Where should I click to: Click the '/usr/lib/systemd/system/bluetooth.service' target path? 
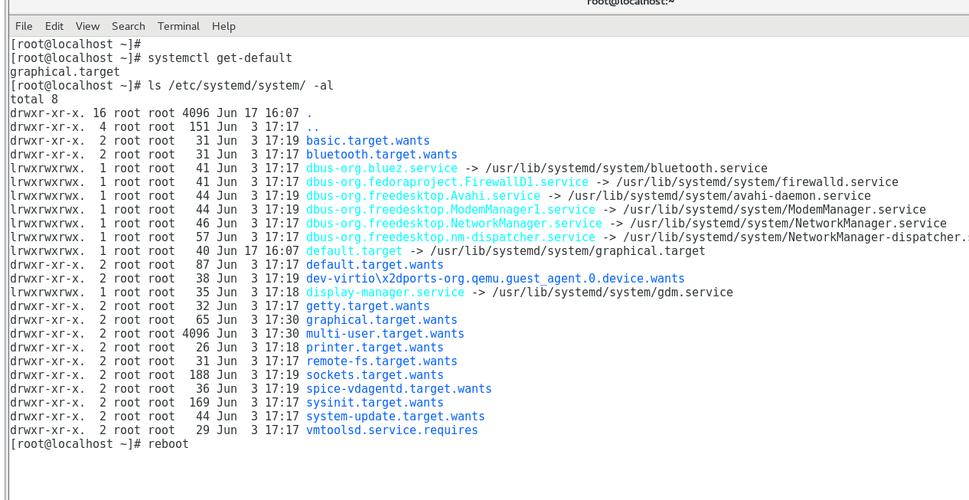(627, 168)
